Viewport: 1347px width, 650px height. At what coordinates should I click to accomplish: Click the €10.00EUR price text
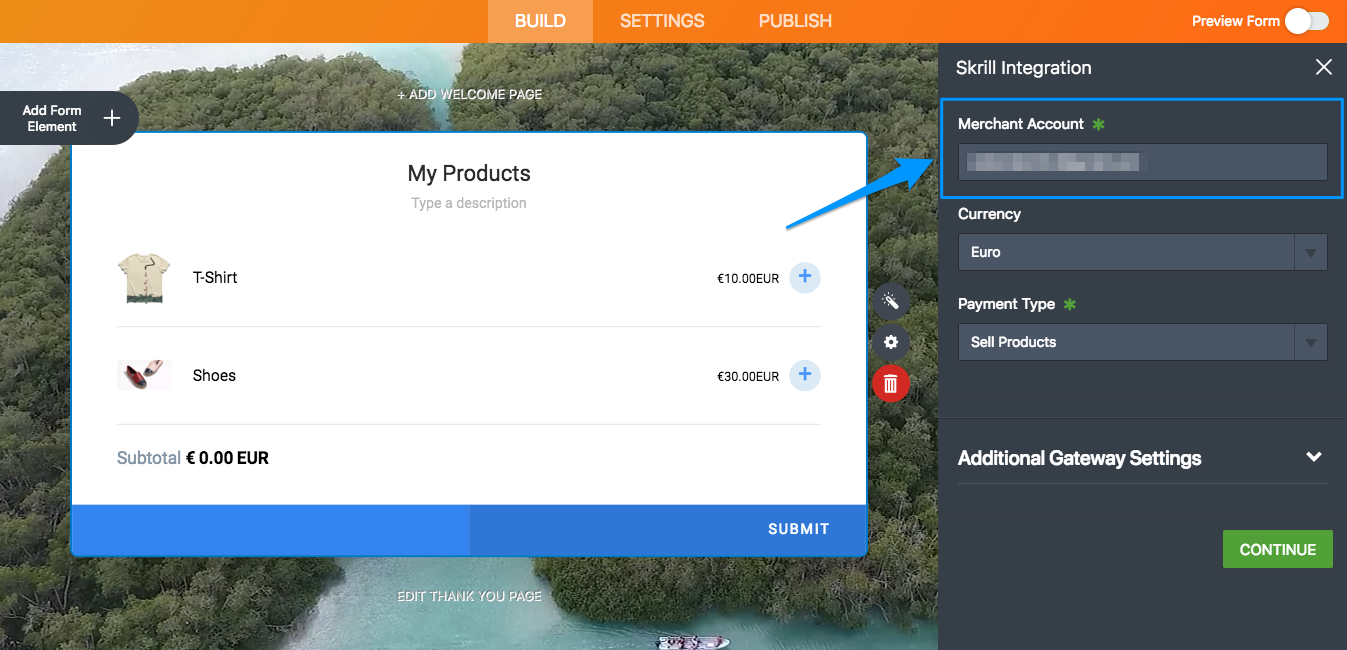[748, 279]
